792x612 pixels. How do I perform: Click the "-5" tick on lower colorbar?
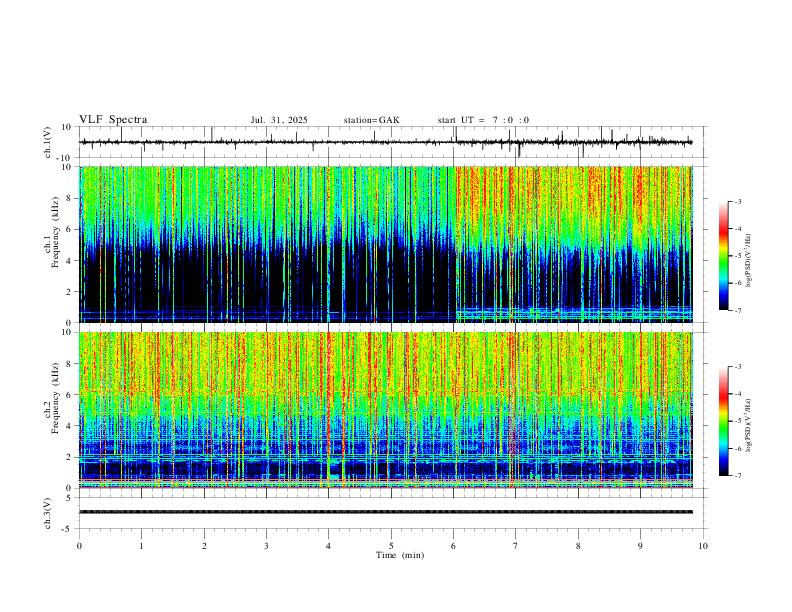[738, 421]
